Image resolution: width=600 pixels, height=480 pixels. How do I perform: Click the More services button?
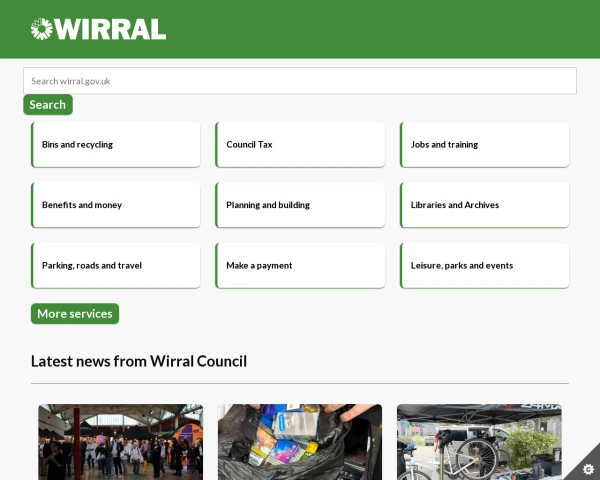tap(75, 313)
